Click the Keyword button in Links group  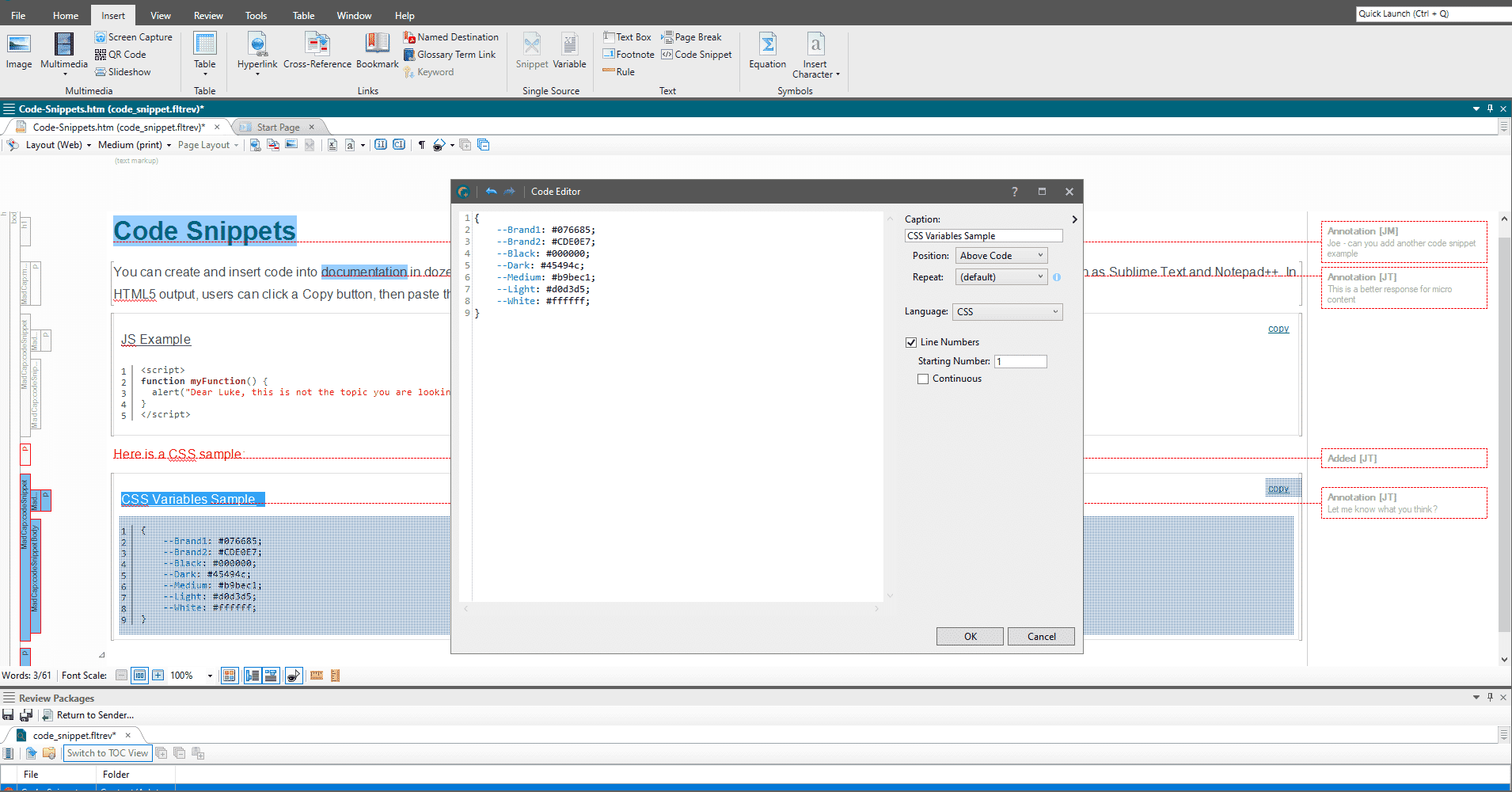(x=428, y=72)
